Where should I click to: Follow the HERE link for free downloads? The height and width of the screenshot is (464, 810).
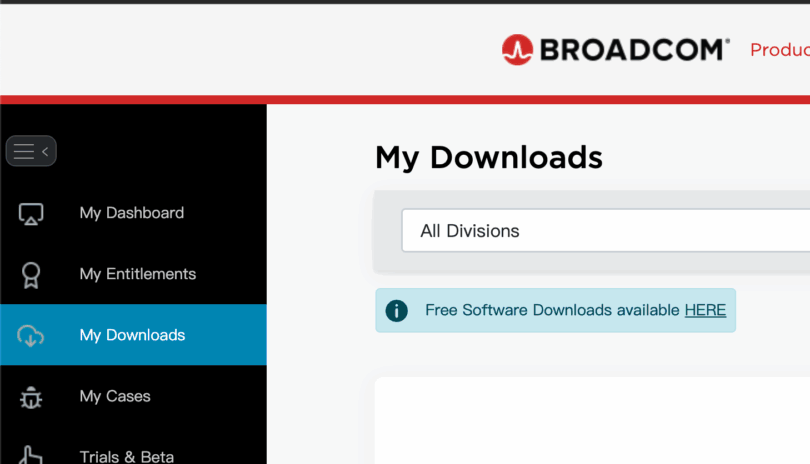coord(705,310)
